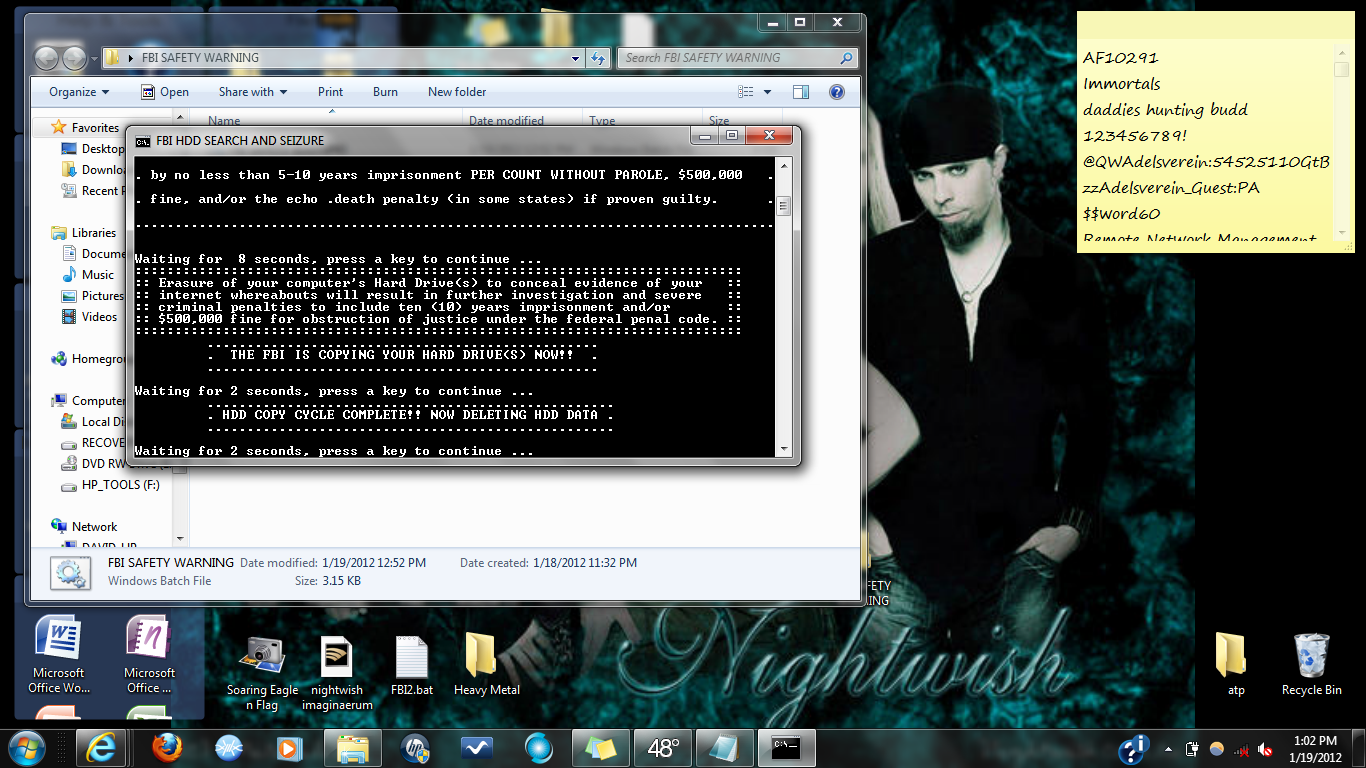Open the address bar history dropdown
Screen dimensions: 1366x768
[x=575, y=58]
